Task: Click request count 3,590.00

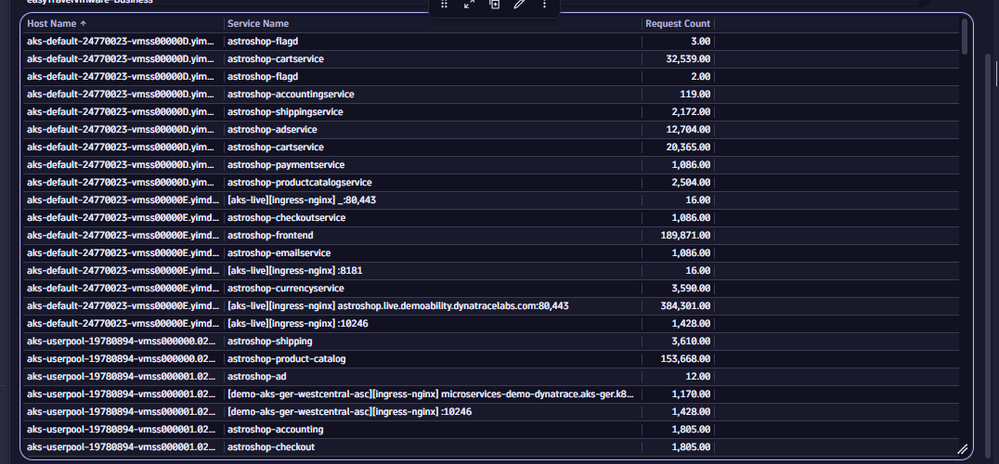Action: 691,288
